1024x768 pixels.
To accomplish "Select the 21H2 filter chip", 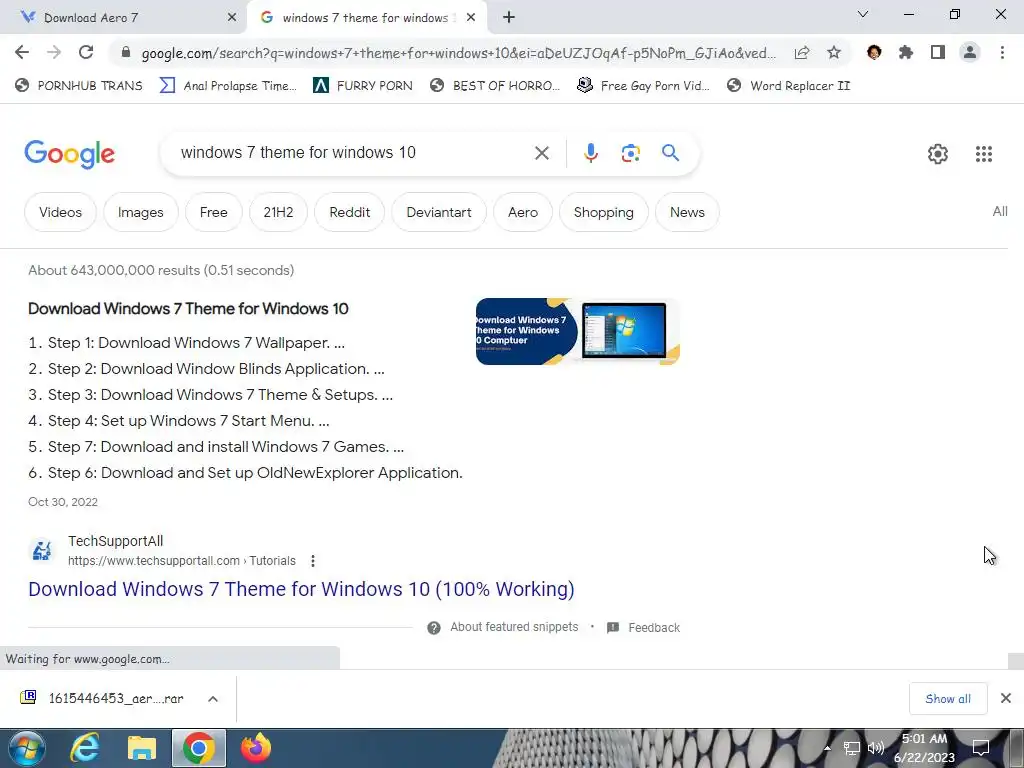I will pos(278,212).
